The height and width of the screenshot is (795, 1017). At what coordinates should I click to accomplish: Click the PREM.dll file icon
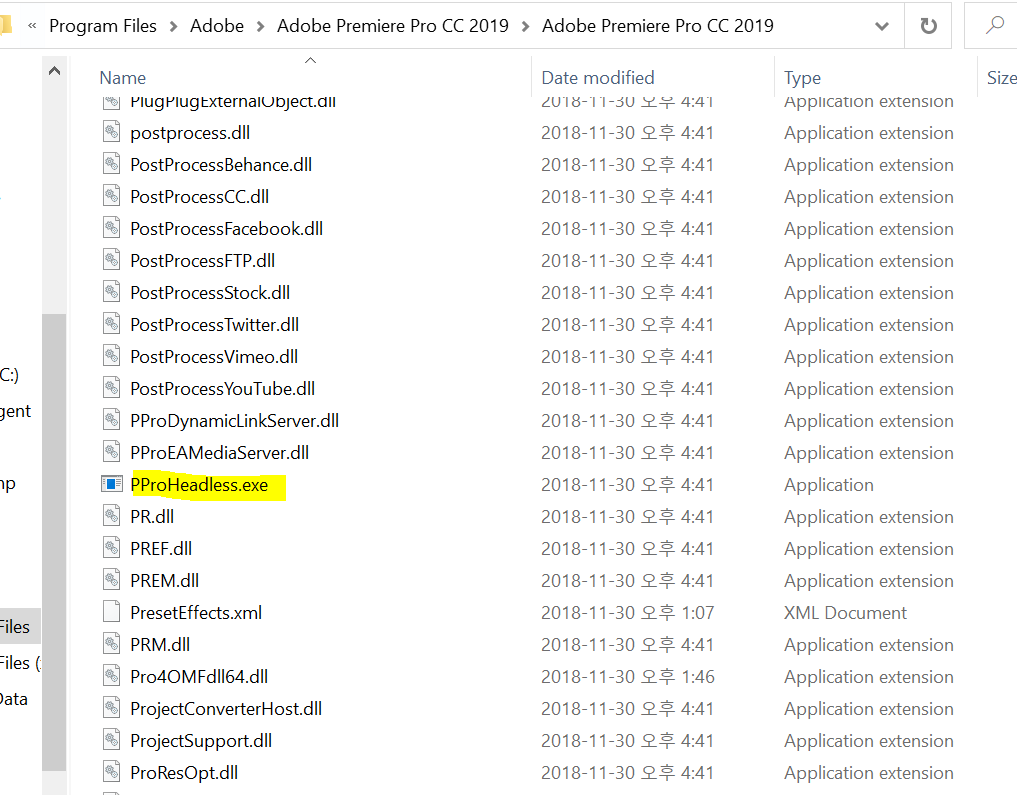112,580
